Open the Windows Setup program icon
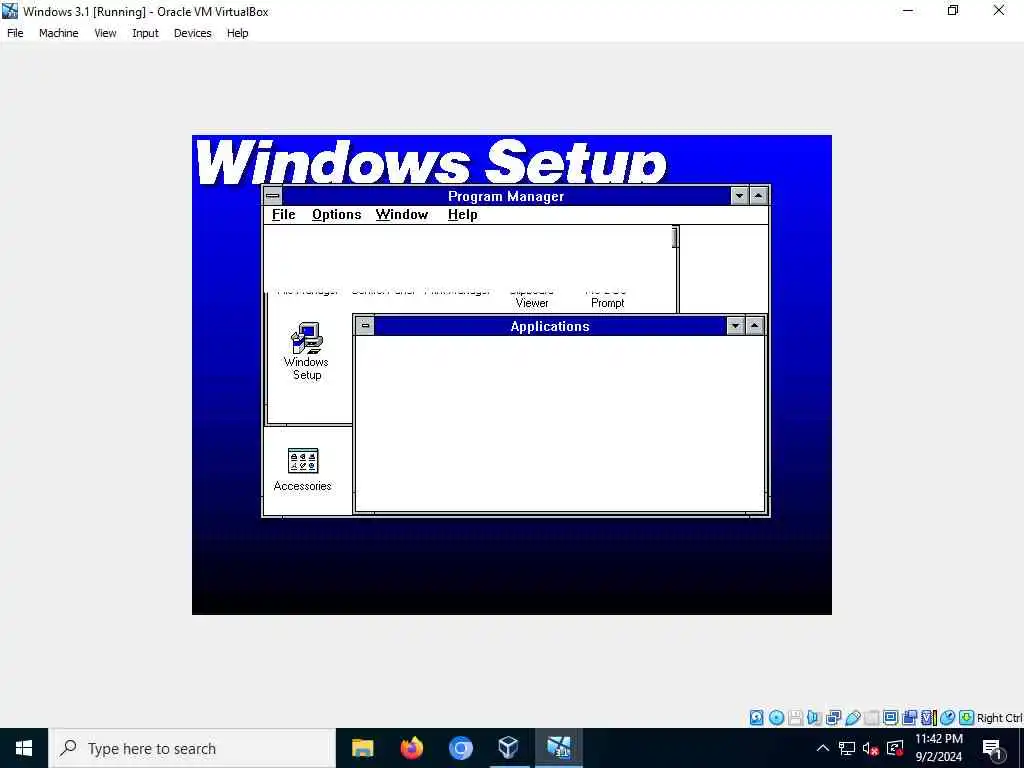Screen dimensions: 1024x768 (x=306, y=351)
